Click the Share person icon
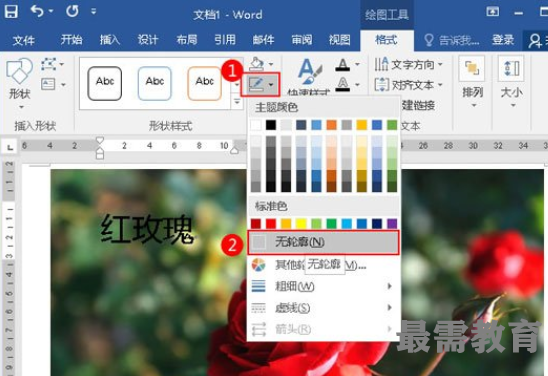The image size is (548, 376). pyautogui.click(x=535, y=41)
